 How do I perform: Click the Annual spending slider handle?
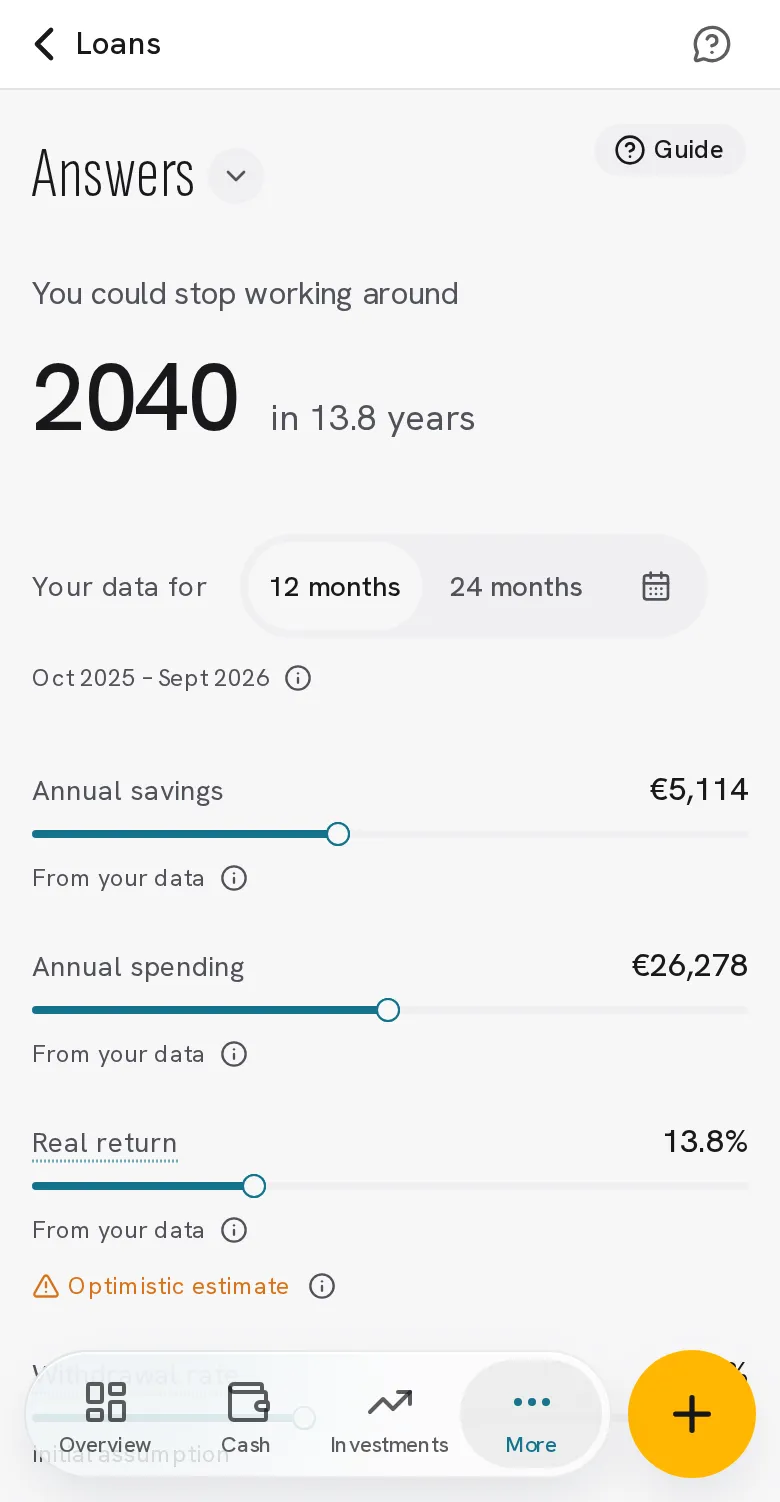pos(388,1010)
